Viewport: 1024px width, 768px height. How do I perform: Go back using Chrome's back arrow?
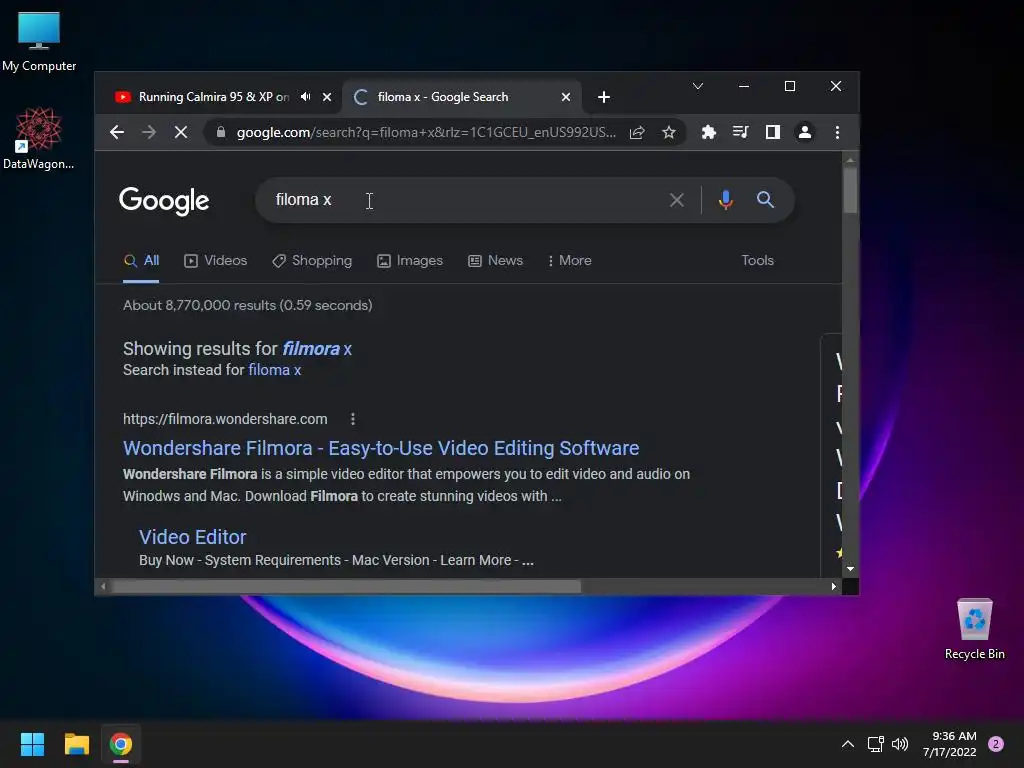[117, 133]
